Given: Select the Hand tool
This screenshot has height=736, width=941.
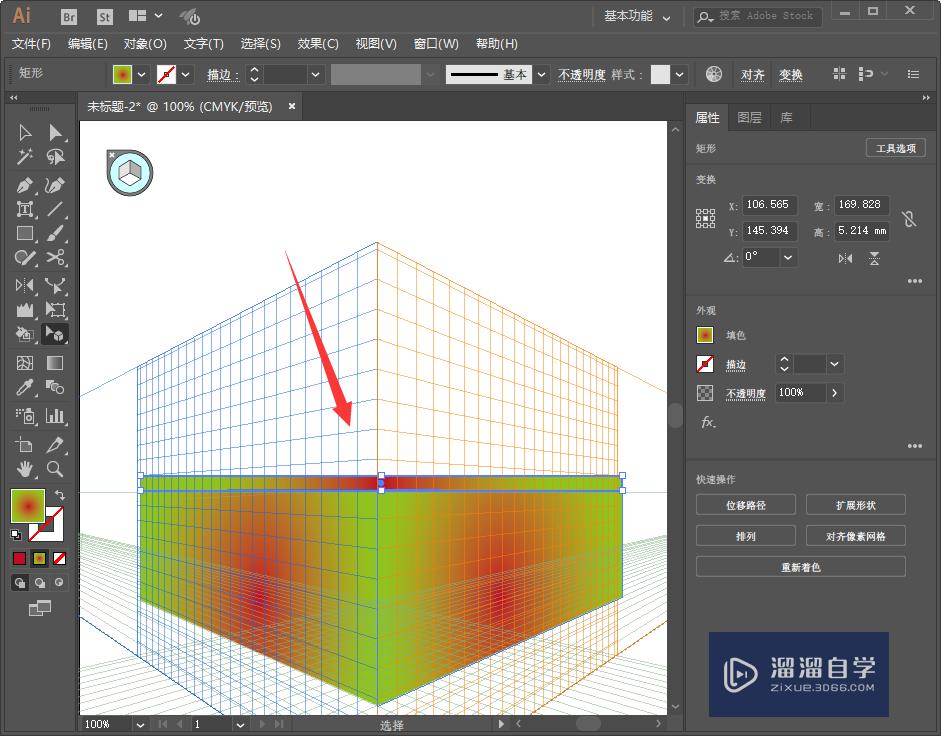Looking at the screenshot, I should click(x=25, y=467).
